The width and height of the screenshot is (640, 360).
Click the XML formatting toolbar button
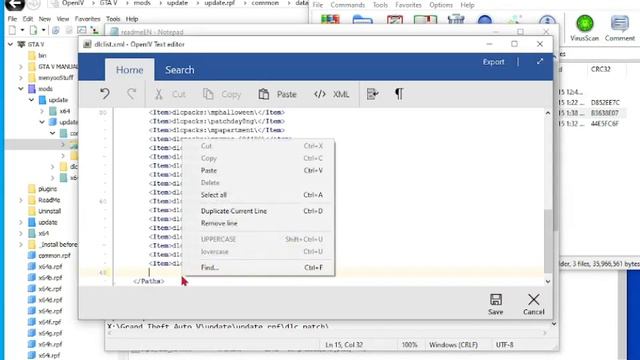tap(331, 94)
